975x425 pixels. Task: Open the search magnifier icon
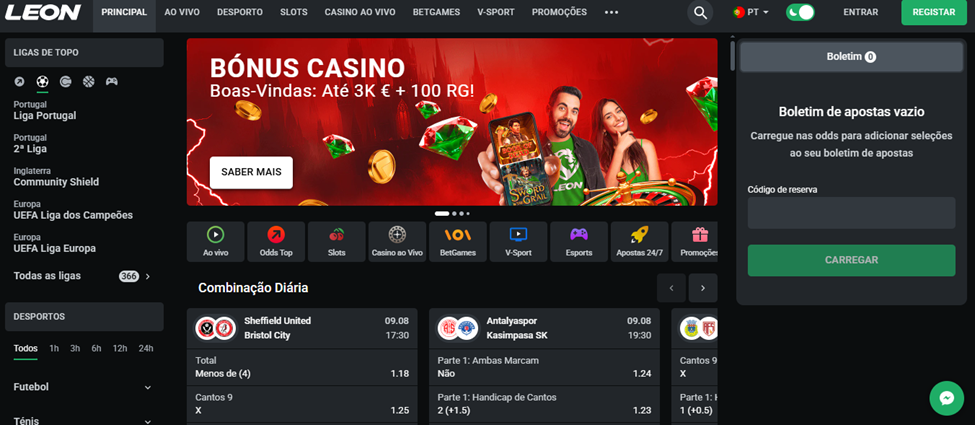pos(700,12)
